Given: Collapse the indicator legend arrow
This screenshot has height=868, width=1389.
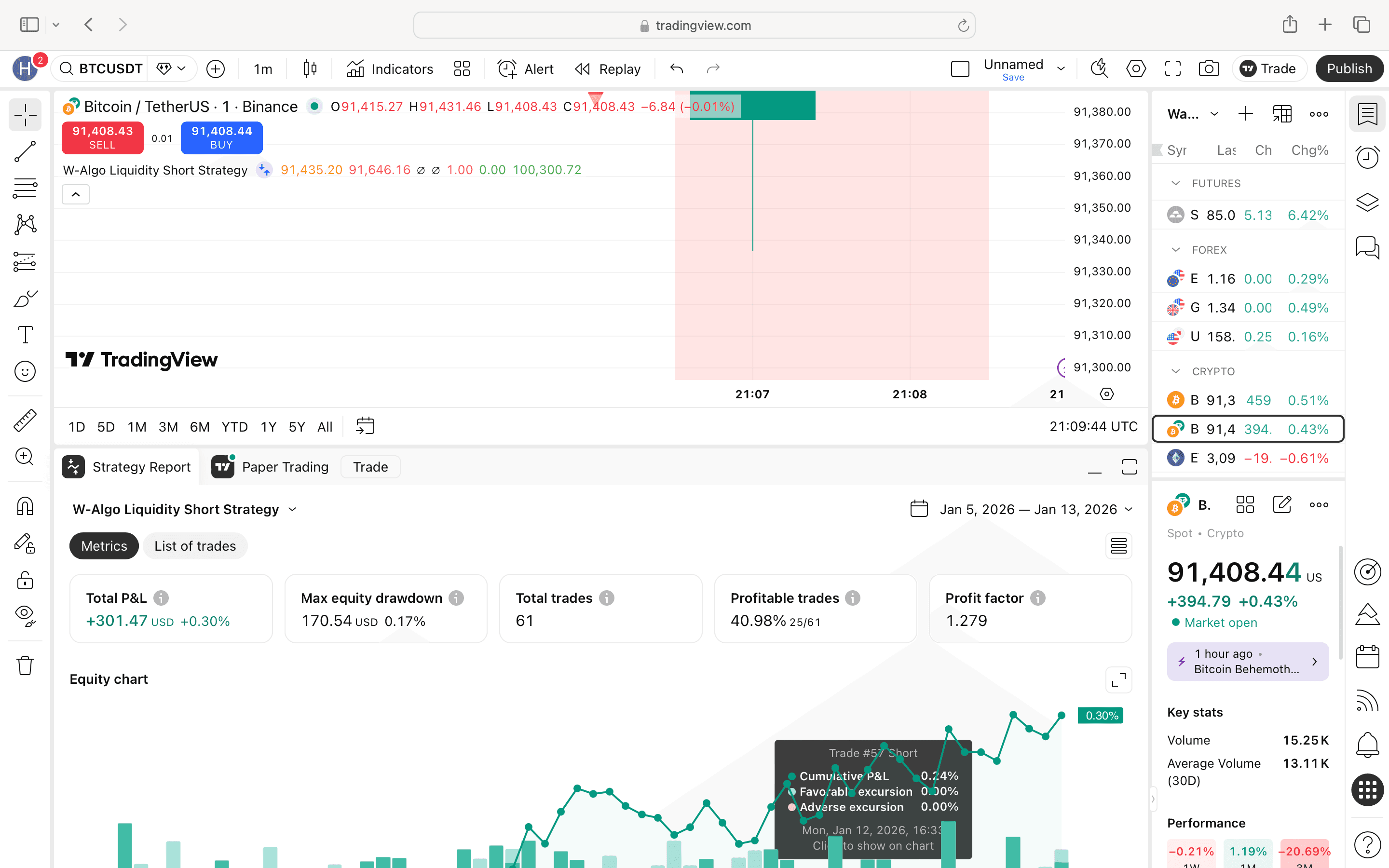Looking at the screenshot, I should click(75, 195).
